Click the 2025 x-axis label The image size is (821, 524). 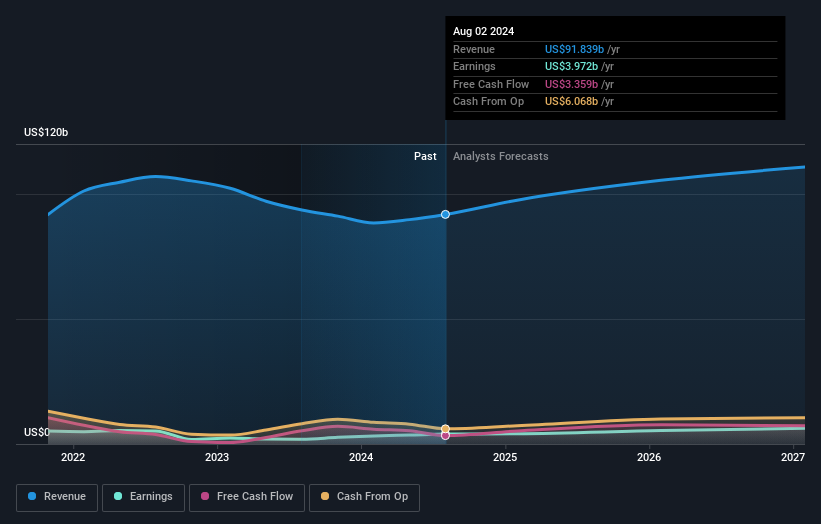[505, 457]
